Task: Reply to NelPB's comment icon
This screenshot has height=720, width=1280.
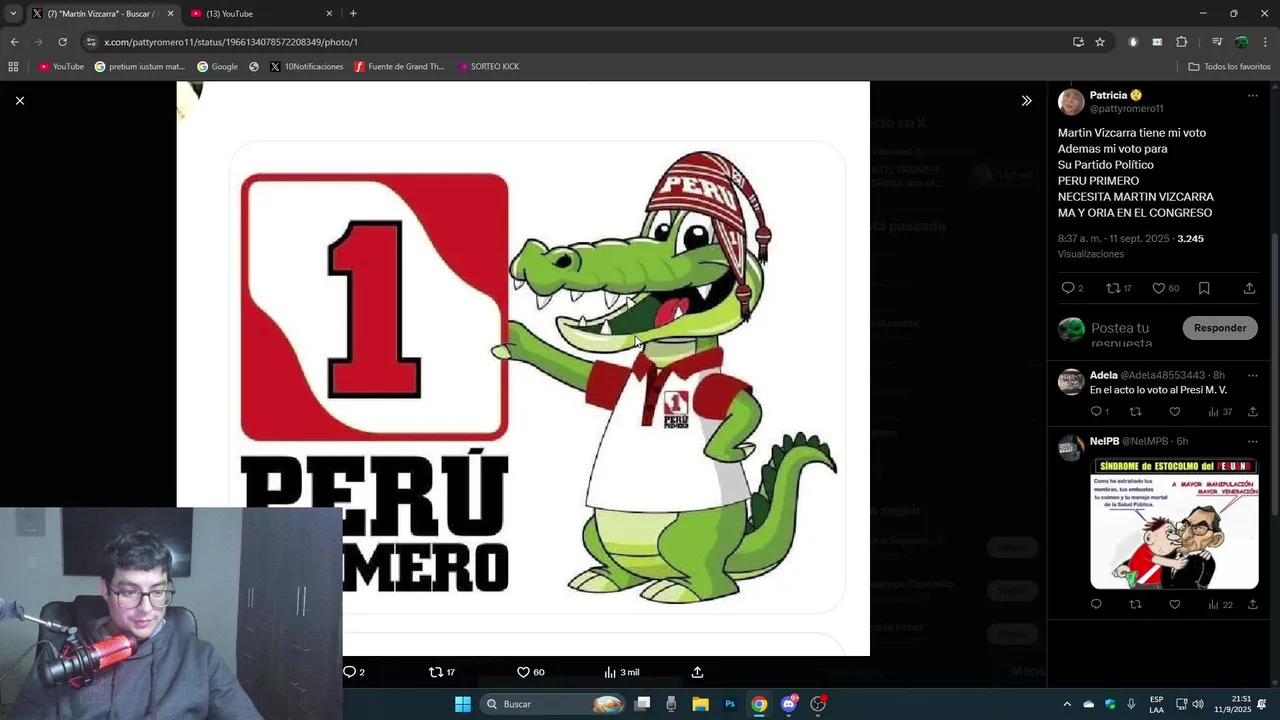Action: tap(1096, 604)
